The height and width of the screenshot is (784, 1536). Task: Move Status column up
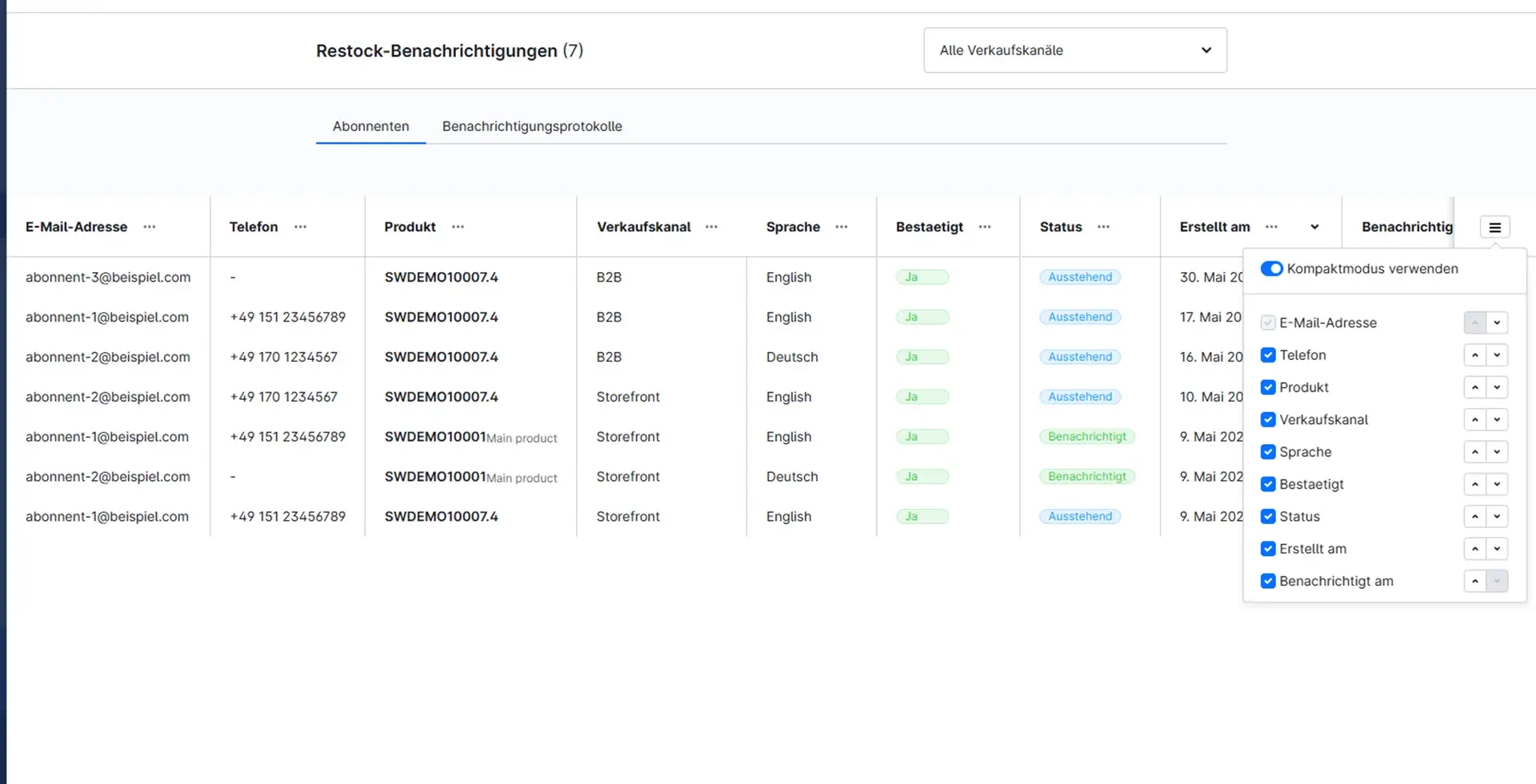(x=1474, y=516)
